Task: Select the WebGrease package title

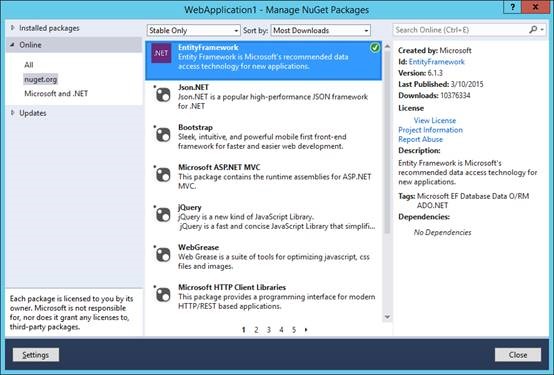Action: [198, 247]
